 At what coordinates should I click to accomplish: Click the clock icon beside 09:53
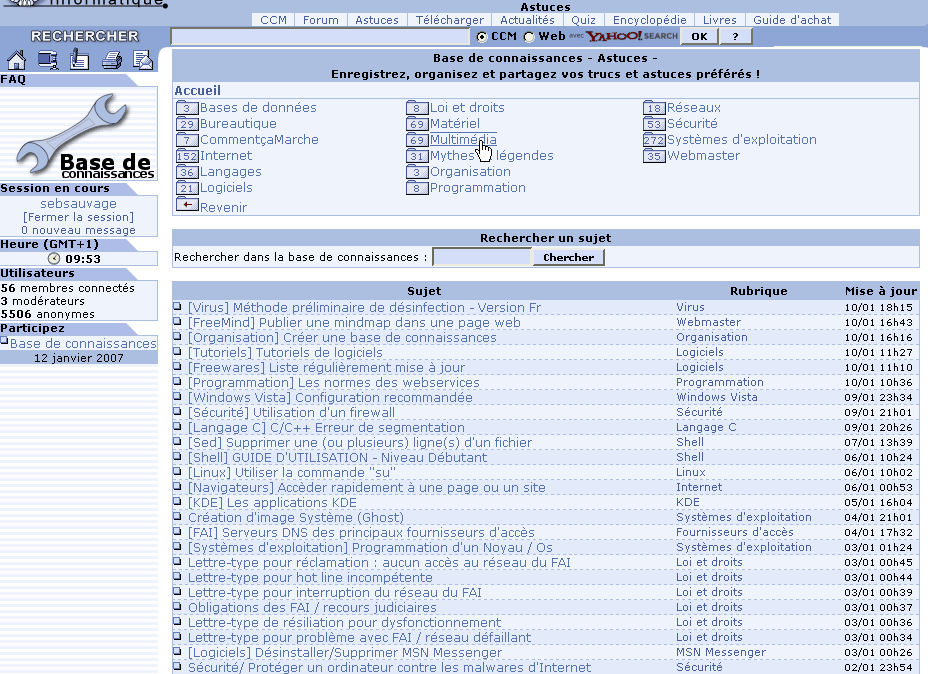(54, 259)
